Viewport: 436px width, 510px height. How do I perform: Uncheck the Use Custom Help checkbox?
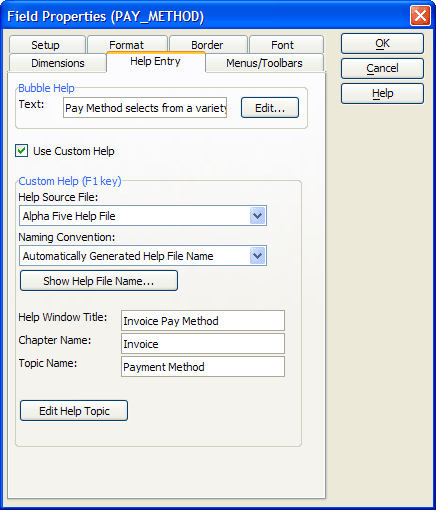[22, 151]
